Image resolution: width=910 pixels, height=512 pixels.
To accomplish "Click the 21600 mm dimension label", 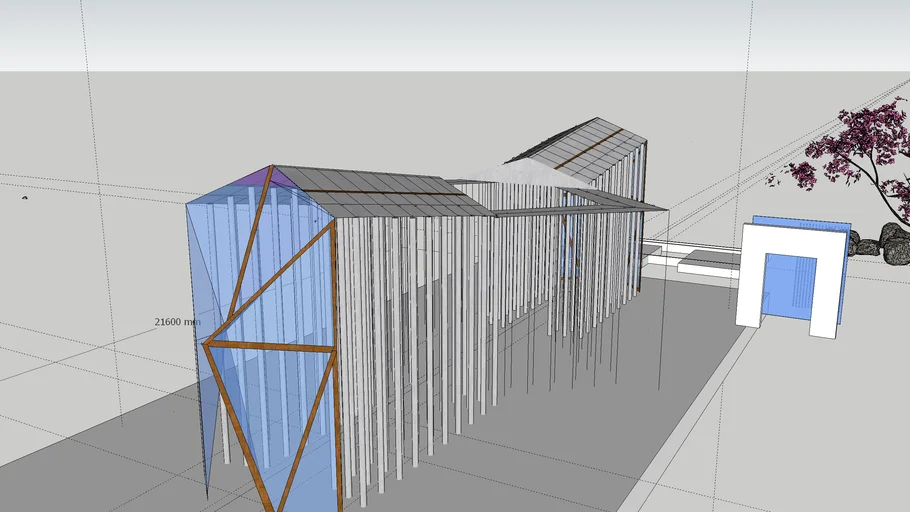I will [177, 322].
